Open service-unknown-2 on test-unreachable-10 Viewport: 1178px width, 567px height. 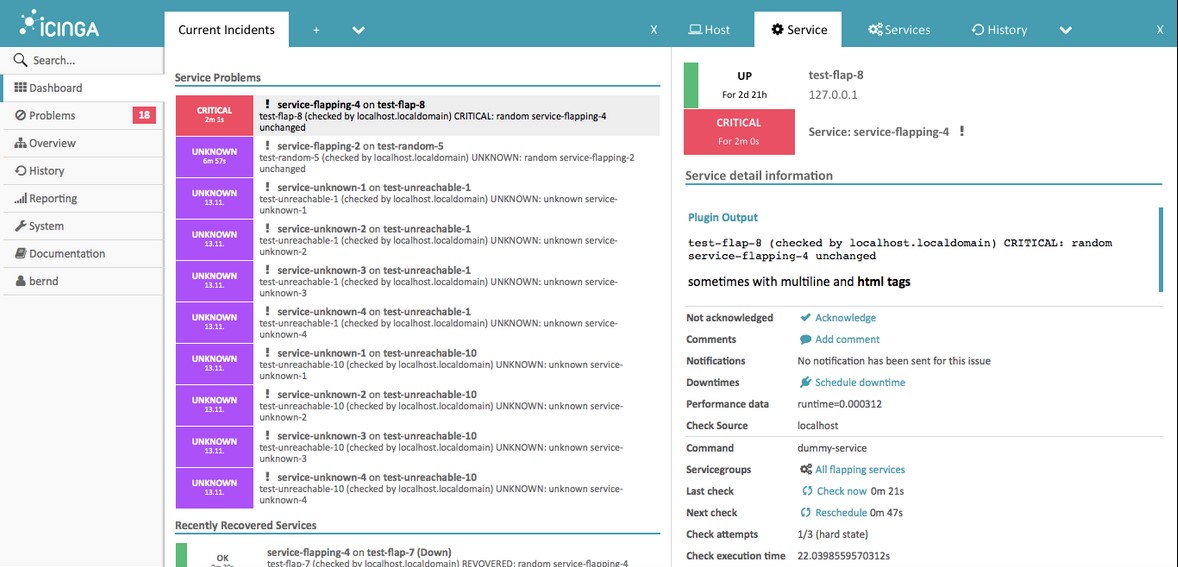point(377,394)
